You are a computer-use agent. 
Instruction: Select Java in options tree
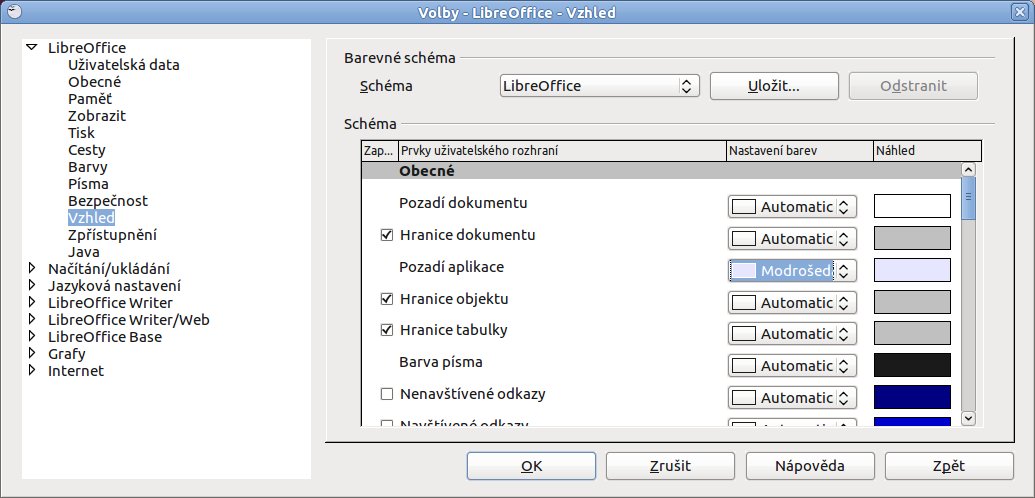tap(84, 252)
